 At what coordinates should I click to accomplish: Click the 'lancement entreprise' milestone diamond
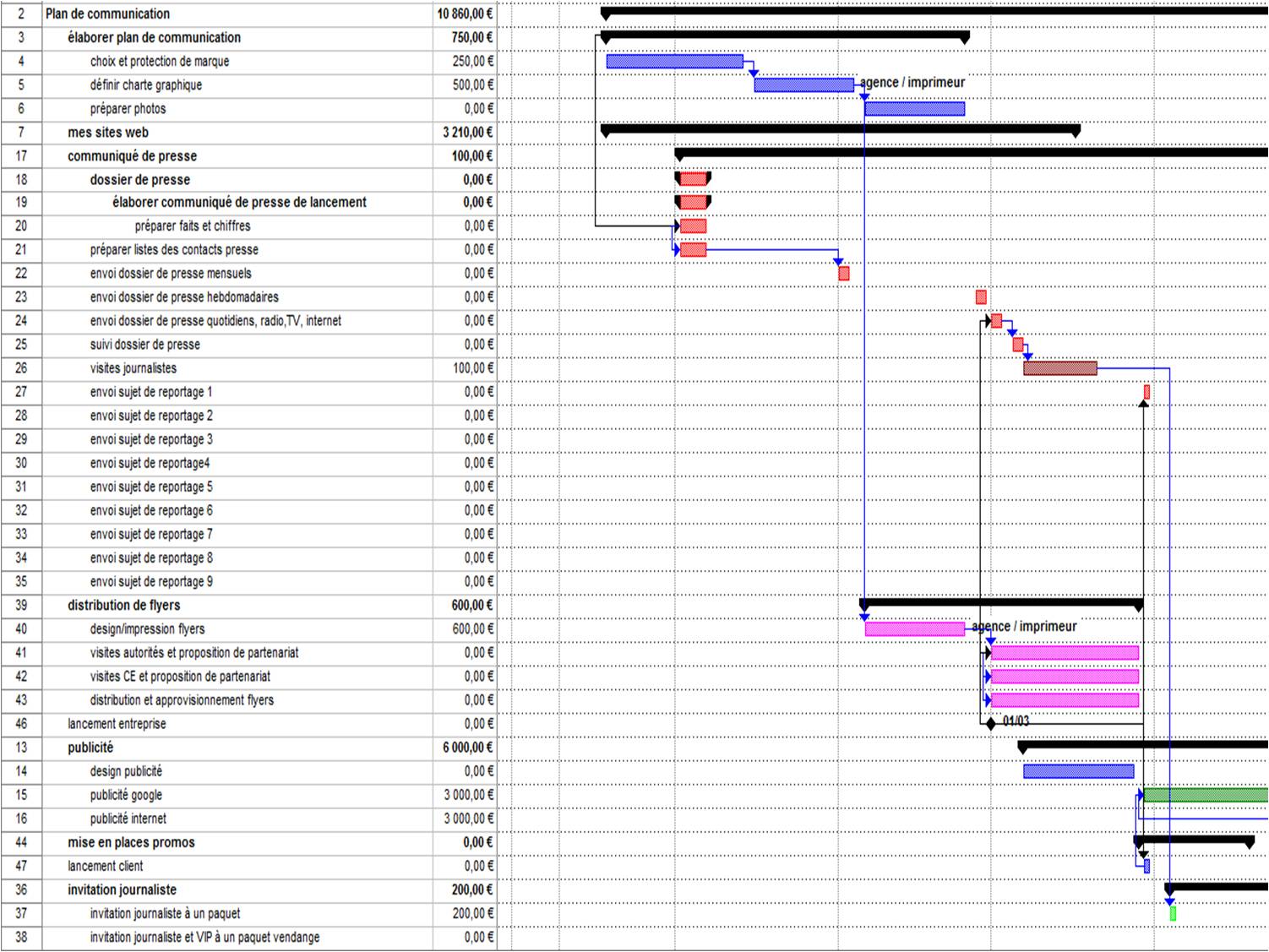click(x=991, y=724)
